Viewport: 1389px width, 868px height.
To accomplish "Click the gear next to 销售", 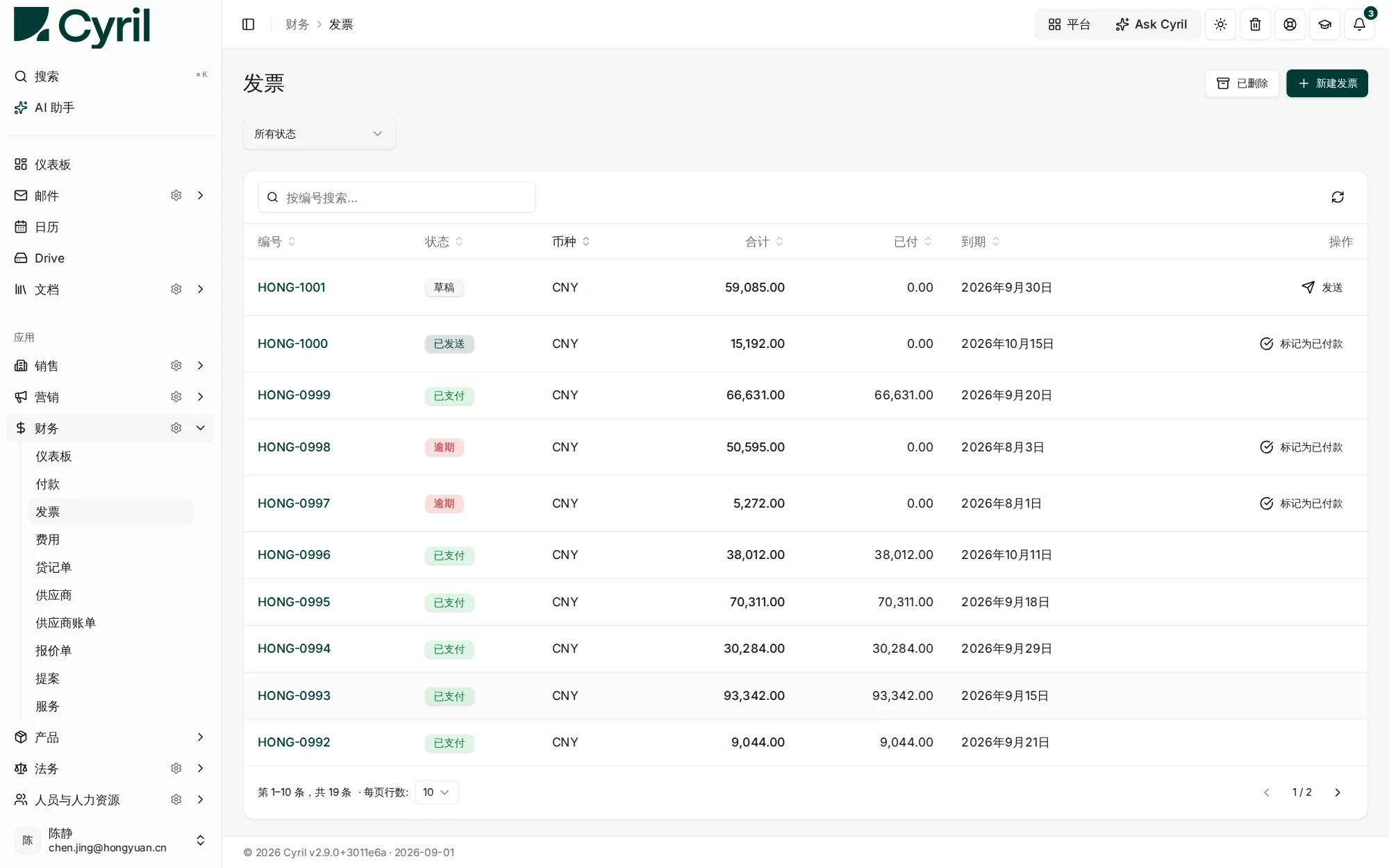I will [176, 366].
